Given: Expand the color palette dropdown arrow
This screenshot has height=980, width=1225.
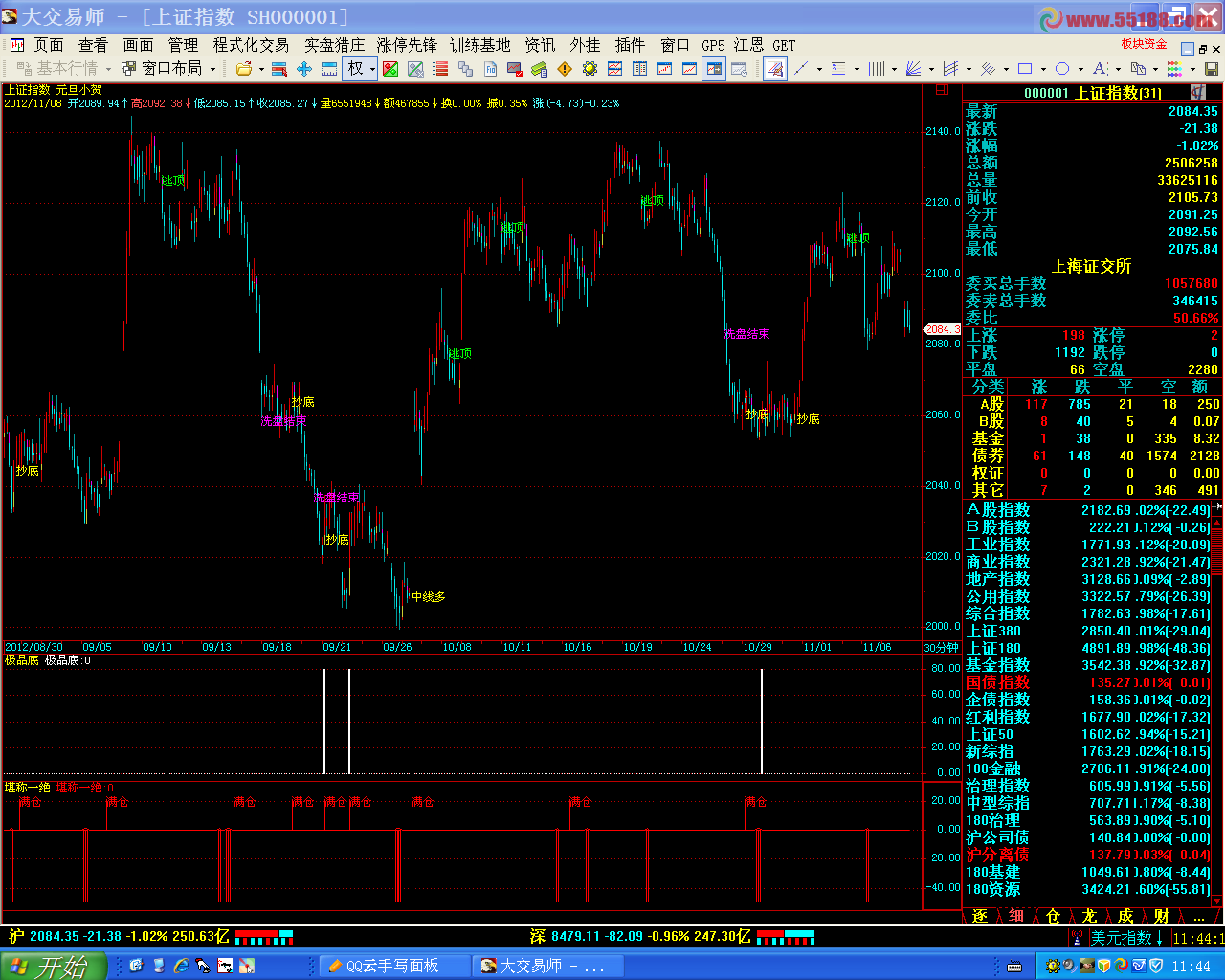Looking at the screenshot, I should pos(1192,69).
